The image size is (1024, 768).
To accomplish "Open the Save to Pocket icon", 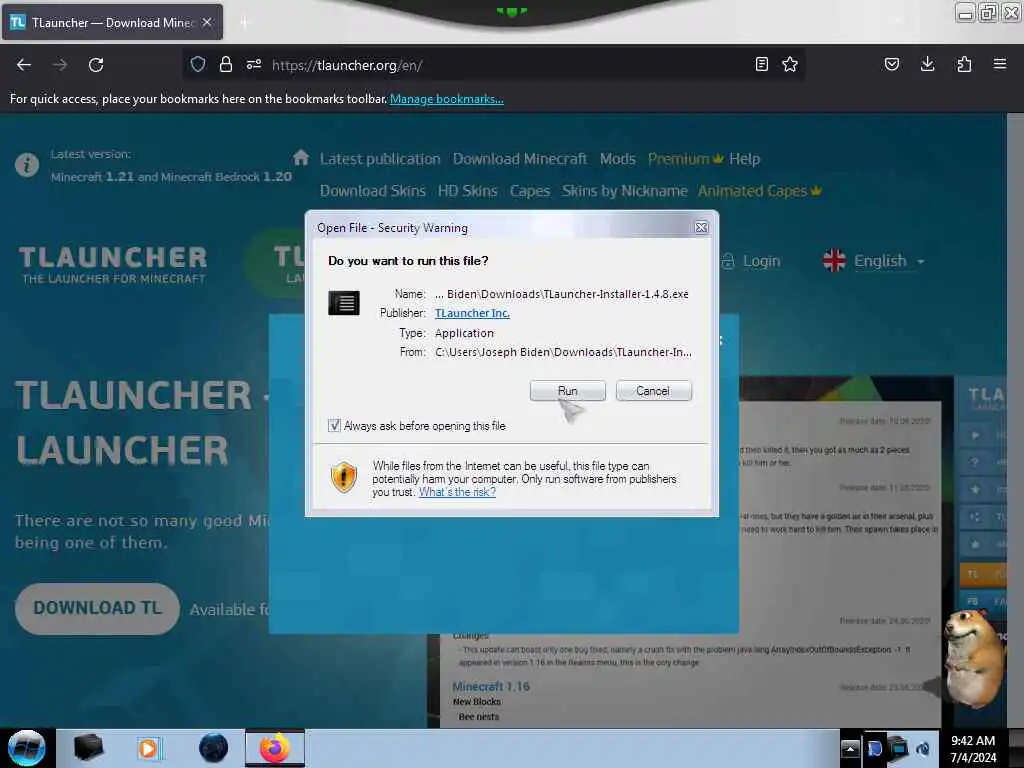I will pos(891,64).
